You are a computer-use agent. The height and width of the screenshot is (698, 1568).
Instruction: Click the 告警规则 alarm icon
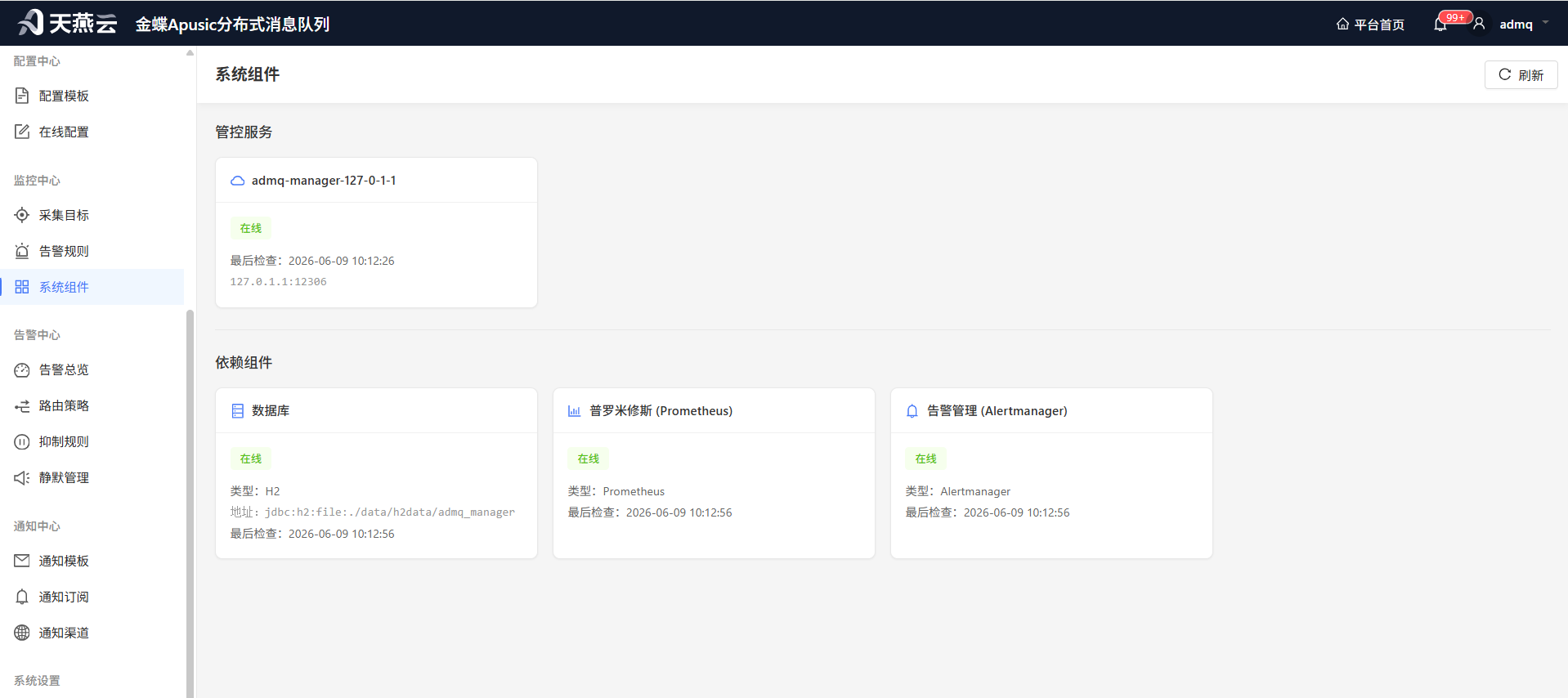pyautogui.click(x=22, y=251)
